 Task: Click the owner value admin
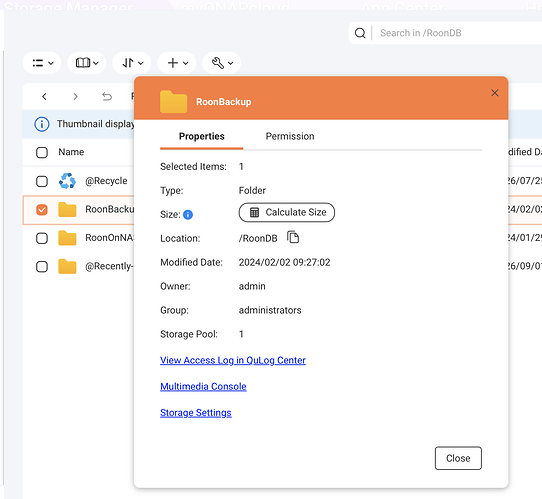click(252, 286)
